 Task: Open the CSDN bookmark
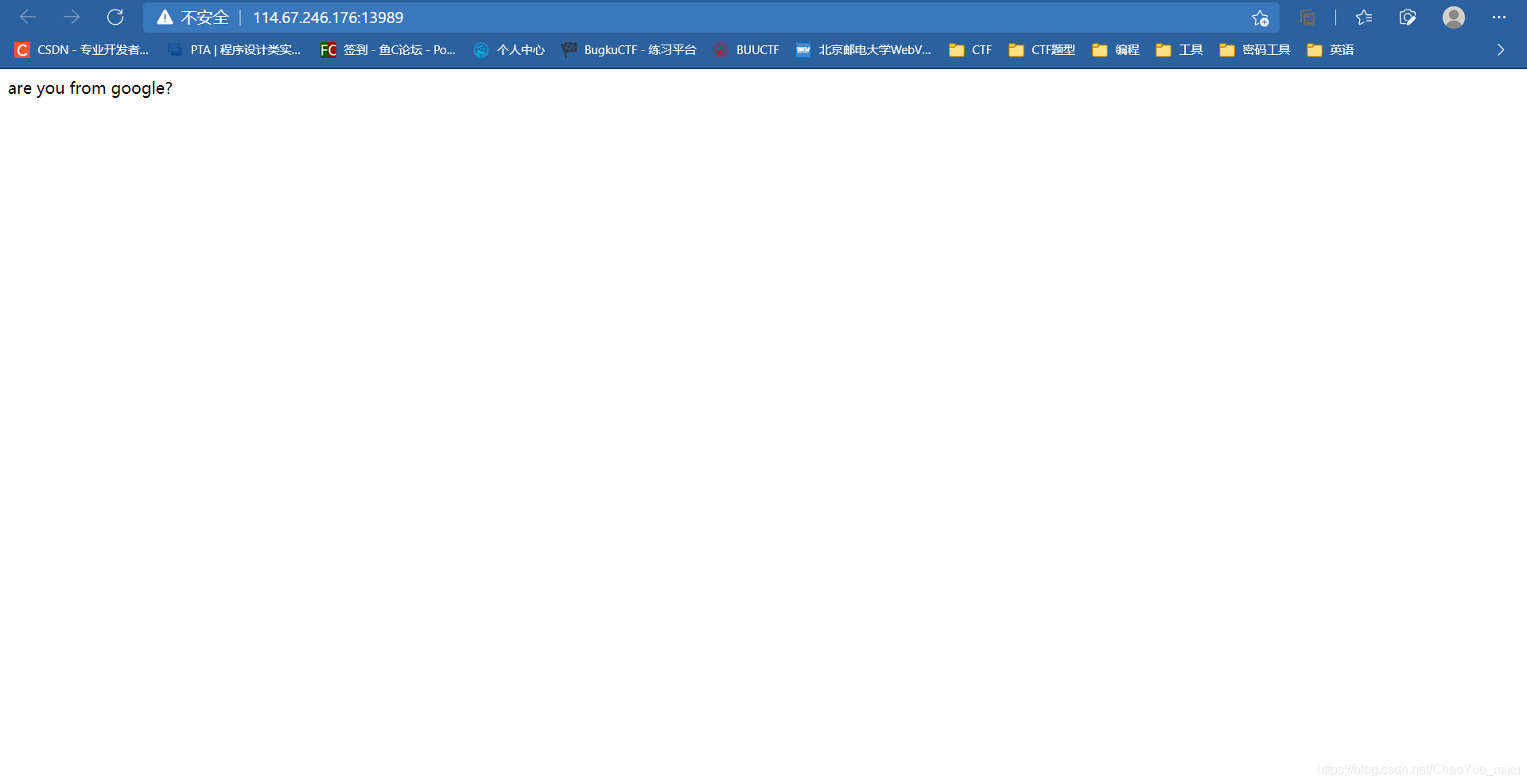[x=81, y=50]
